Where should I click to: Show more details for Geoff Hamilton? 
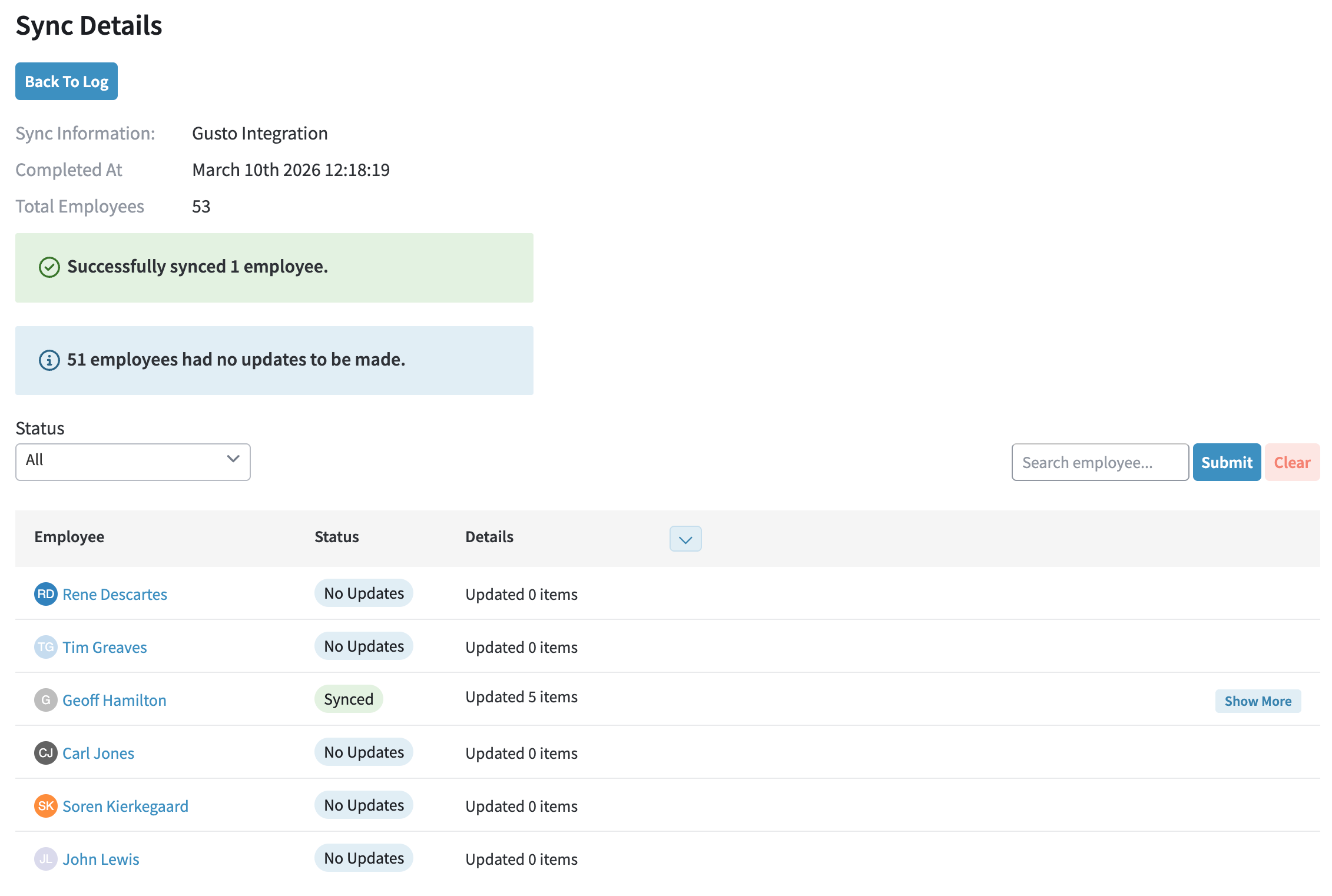pos(1257,701)
